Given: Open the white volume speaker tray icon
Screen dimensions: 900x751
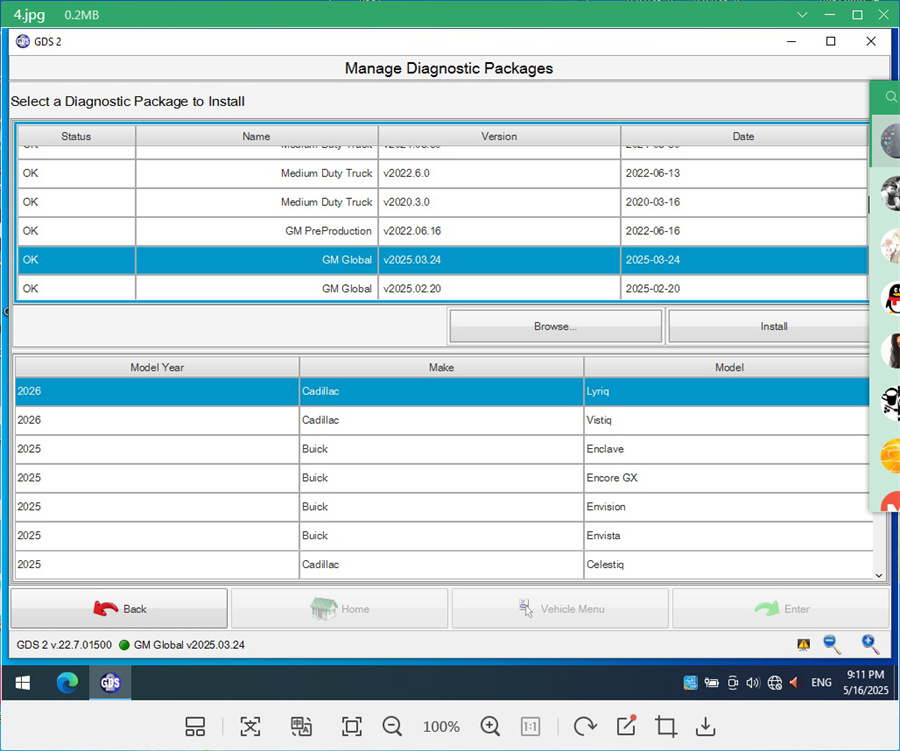Looking at the screenshot, I should click(753, 683).
